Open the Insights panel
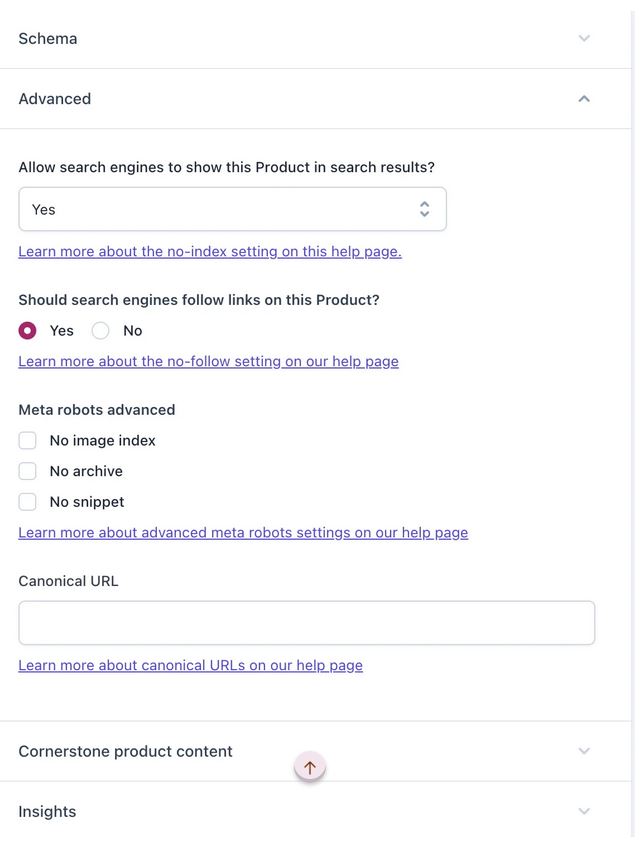The width and height of the screenshot is (644, 848). 315,811
